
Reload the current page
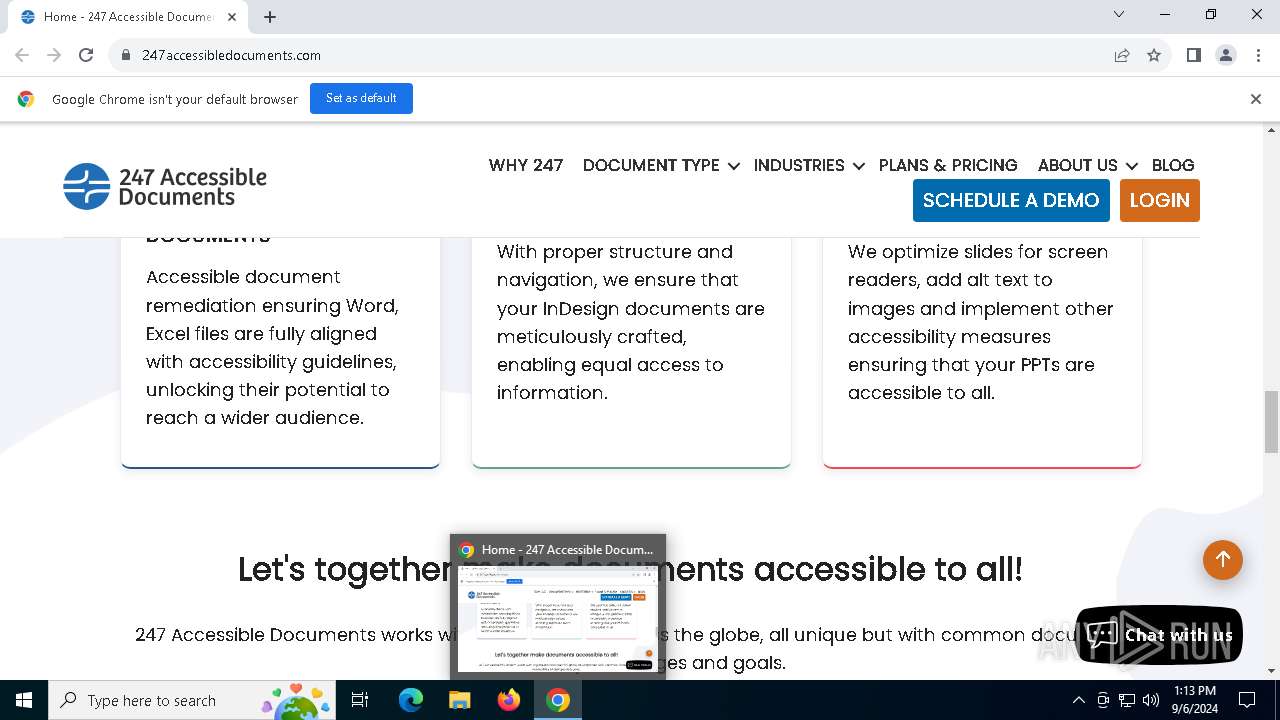tap(86, 55)
